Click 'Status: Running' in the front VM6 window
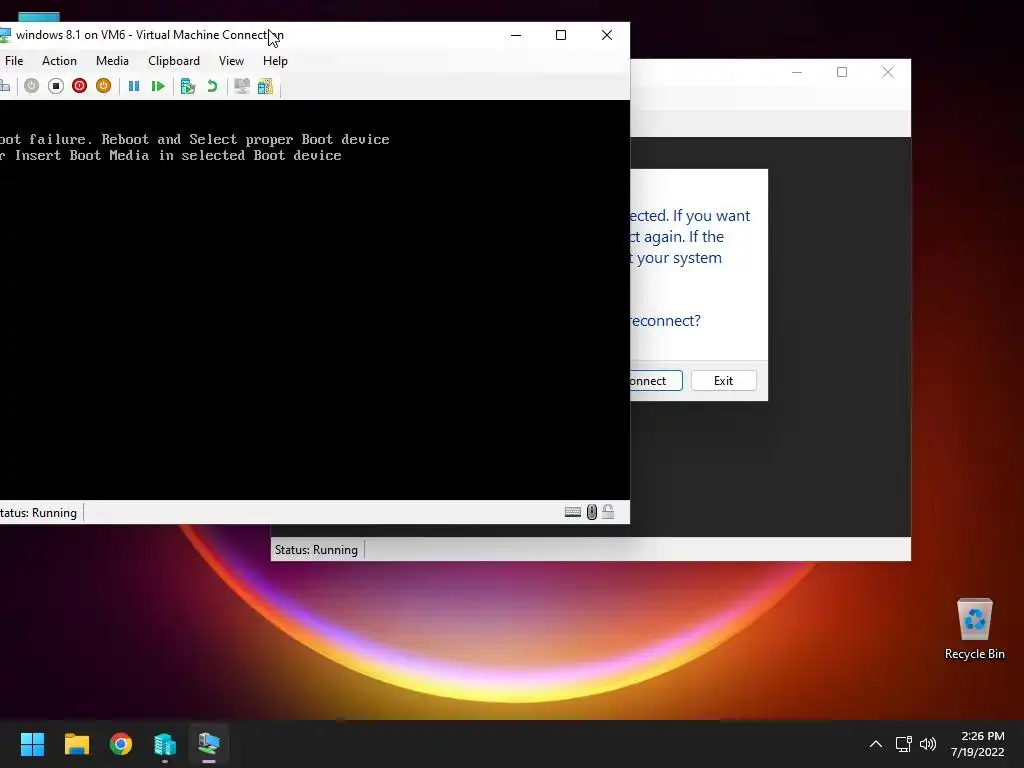 click(39, 513)
